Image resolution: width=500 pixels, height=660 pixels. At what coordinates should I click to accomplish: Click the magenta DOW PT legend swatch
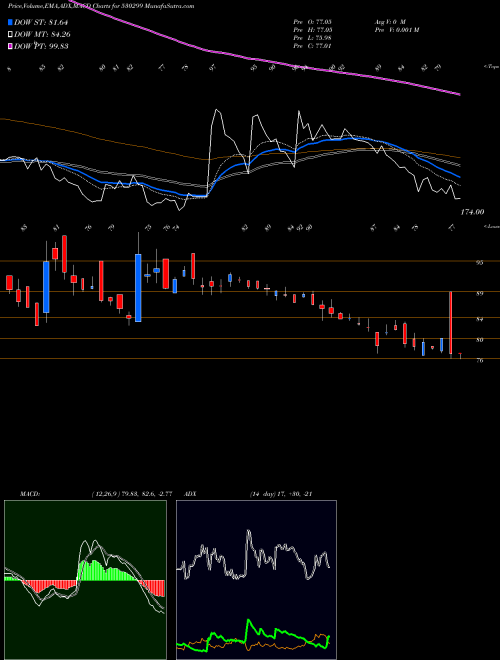coord(11,46)
